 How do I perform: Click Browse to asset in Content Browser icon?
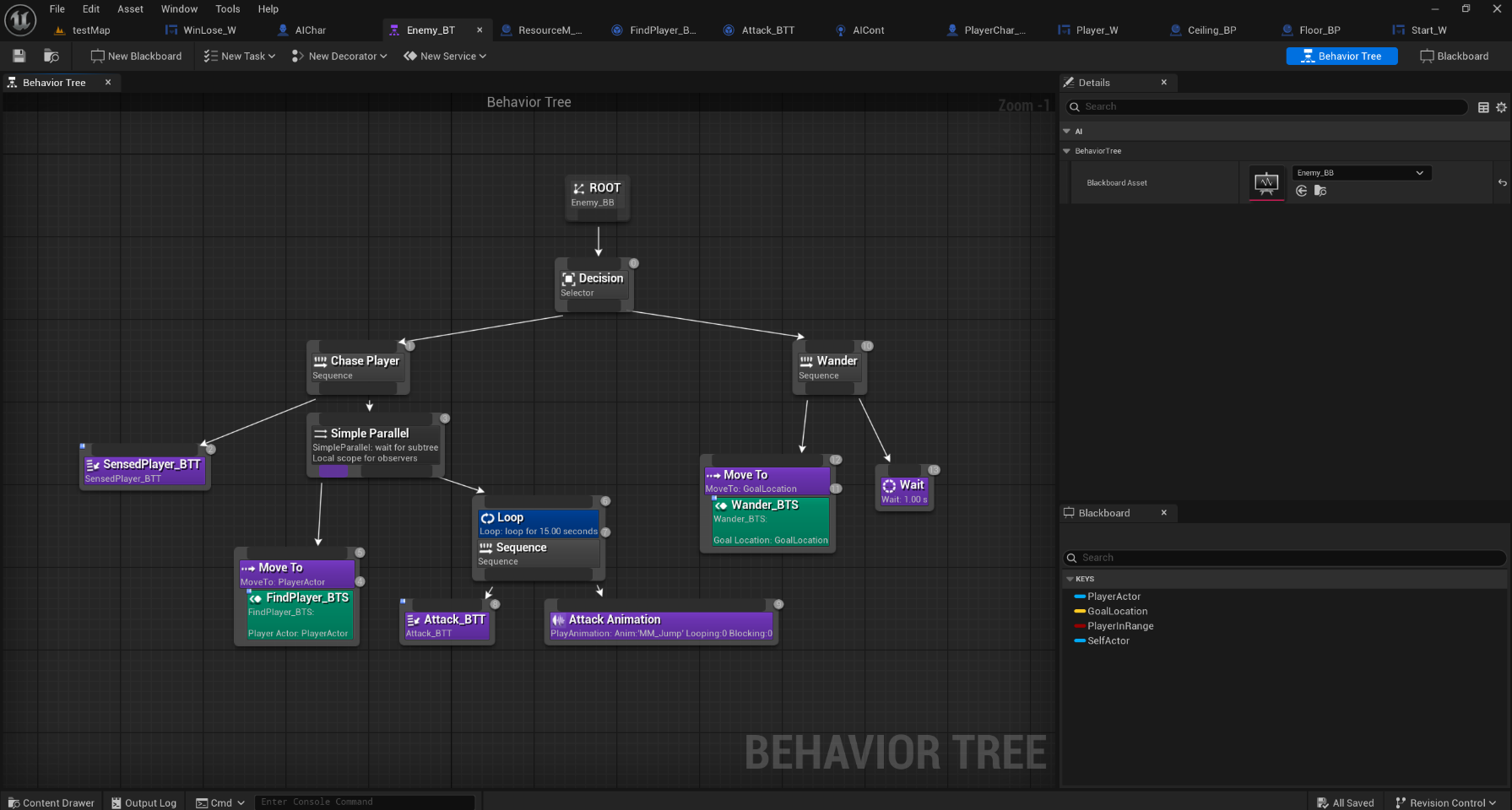click(1320, 191)
